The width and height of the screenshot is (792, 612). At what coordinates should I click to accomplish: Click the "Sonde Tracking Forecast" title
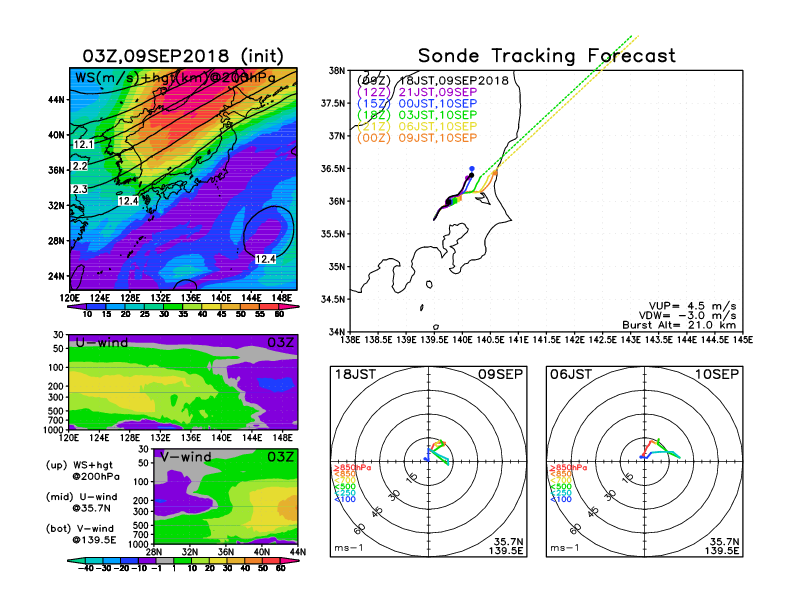pyautogui.click(x=547, y=55)
